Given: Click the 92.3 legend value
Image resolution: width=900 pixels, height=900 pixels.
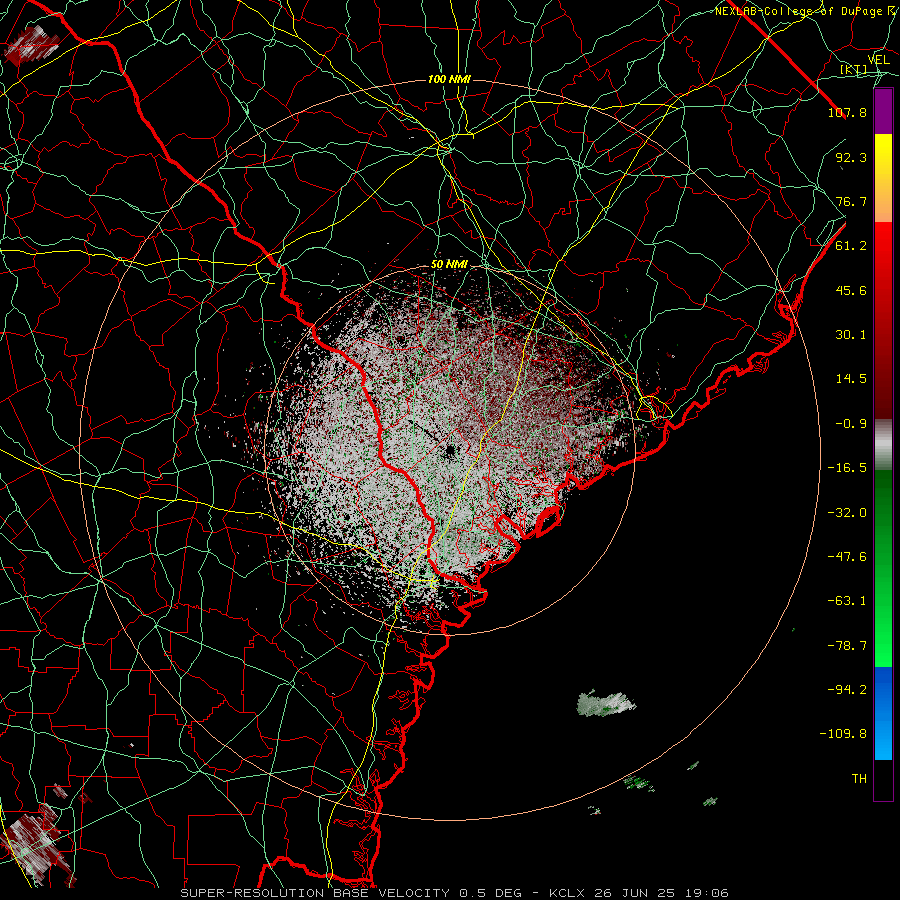Looking at the screenshot, I should (851, 157).
